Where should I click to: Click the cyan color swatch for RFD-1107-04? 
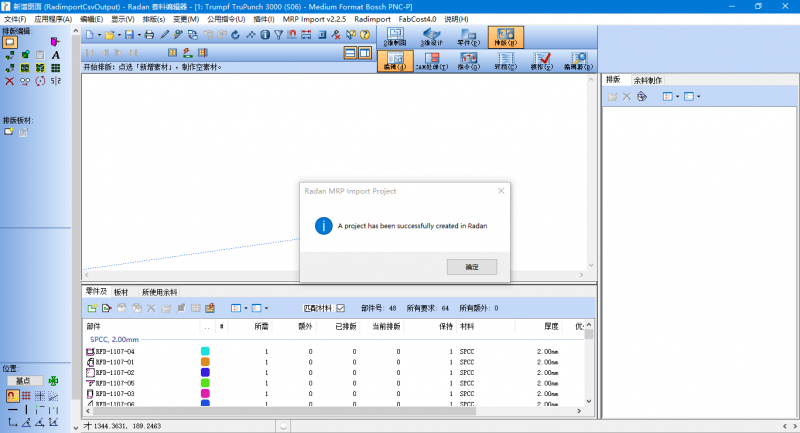[205, 352]
